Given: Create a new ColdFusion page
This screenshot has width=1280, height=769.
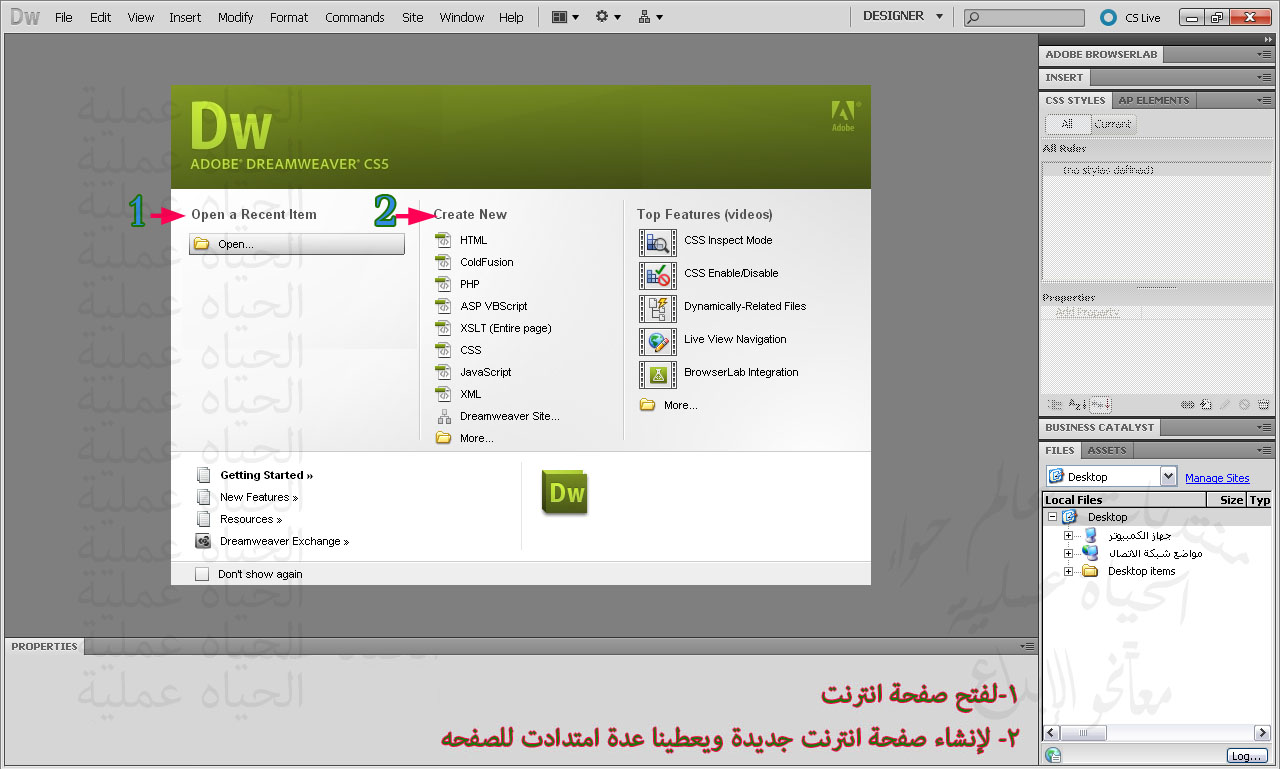Looking at the screenshot, I should point(475,262).
